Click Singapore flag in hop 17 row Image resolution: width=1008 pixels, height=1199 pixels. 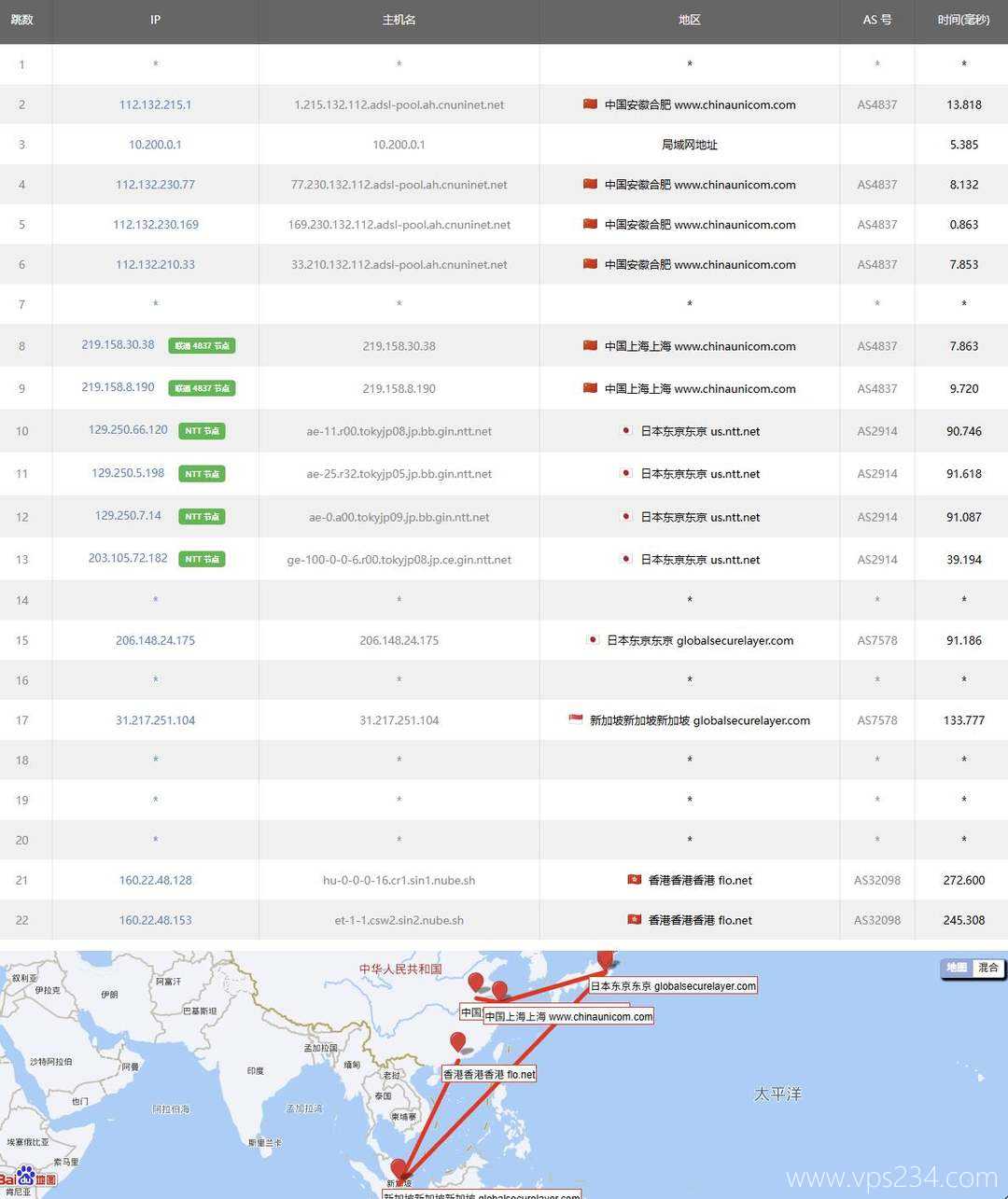pos(576,719)
